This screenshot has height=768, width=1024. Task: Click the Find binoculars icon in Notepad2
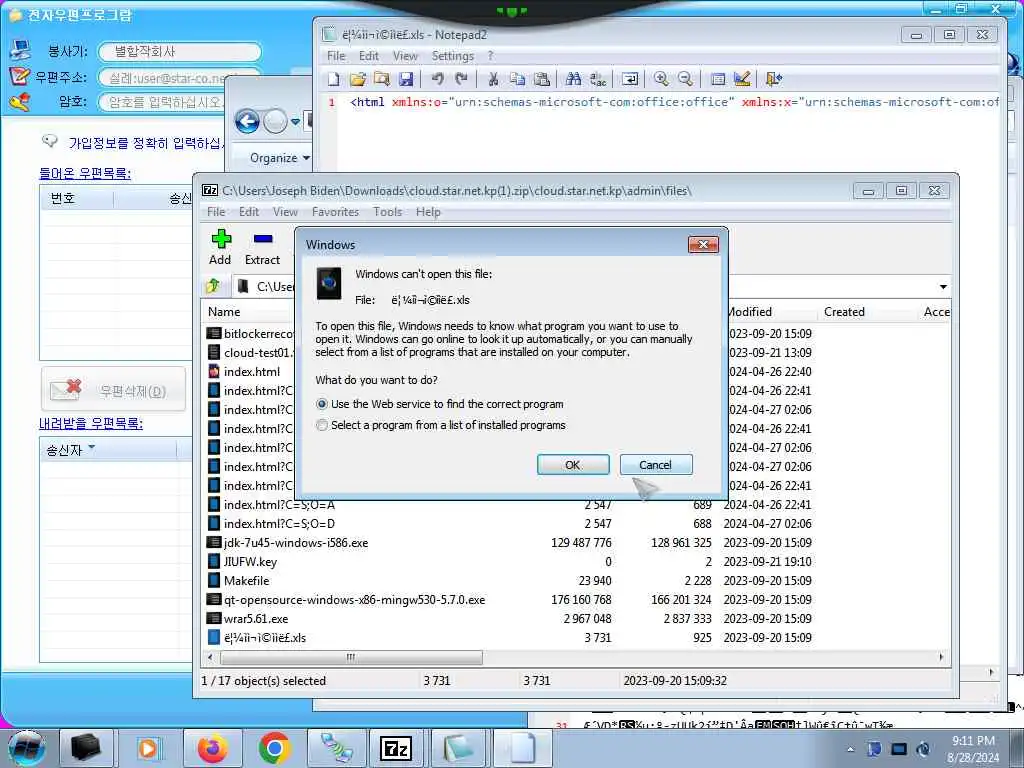pyautogui.click(x=573, y=79)
